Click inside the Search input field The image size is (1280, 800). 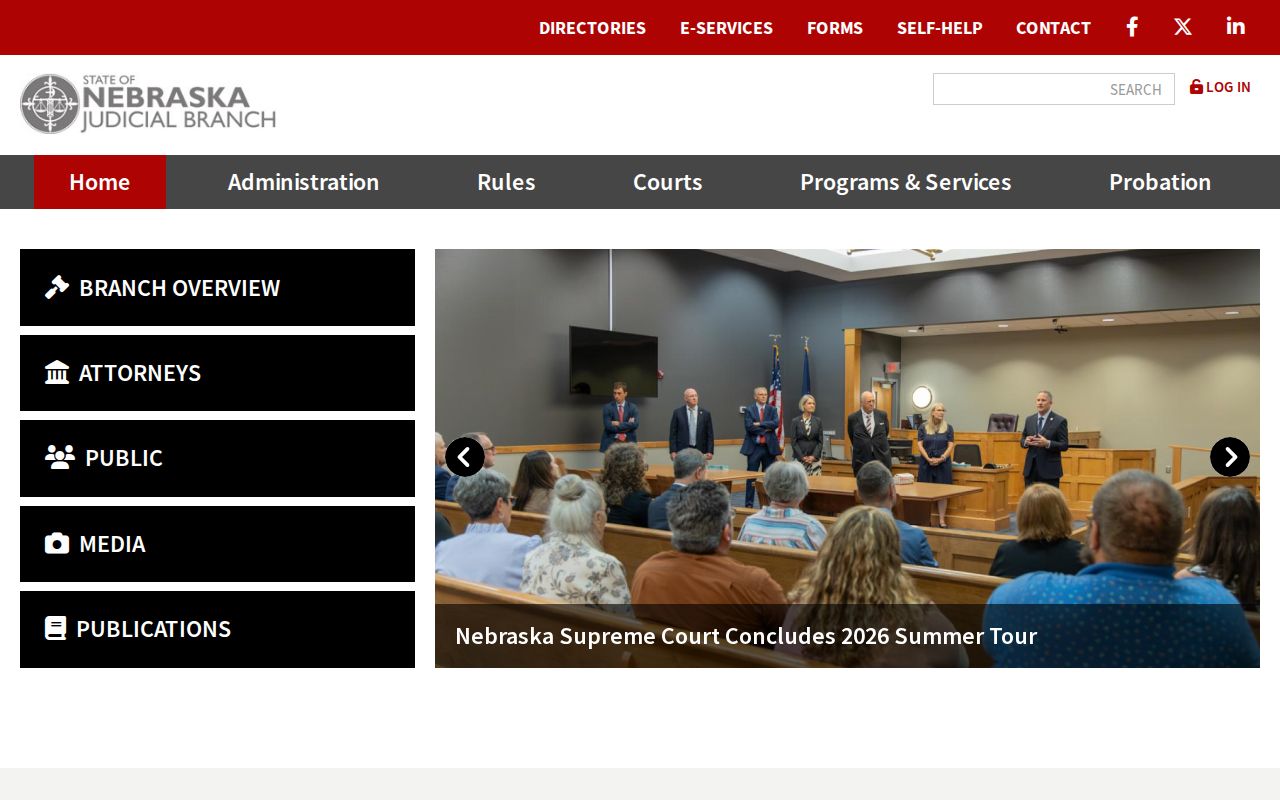[x=1053, y=89]
